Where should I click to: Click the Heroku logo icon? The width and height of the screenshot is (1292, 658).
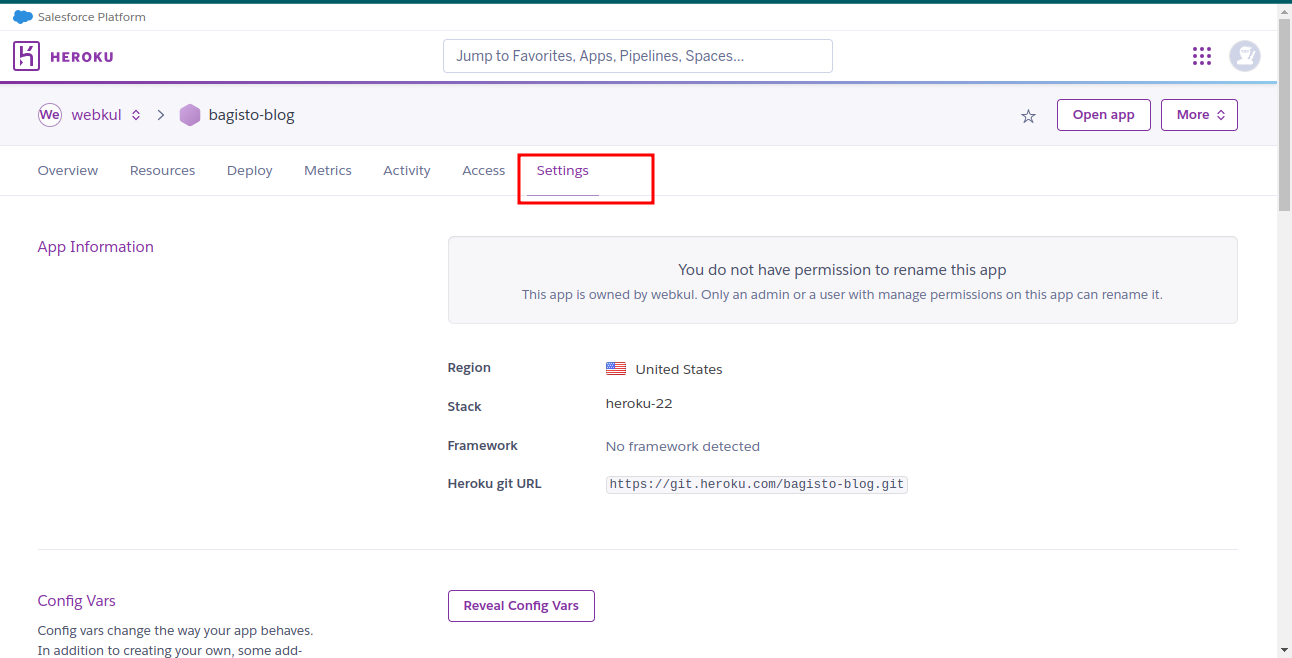point(26,56)
